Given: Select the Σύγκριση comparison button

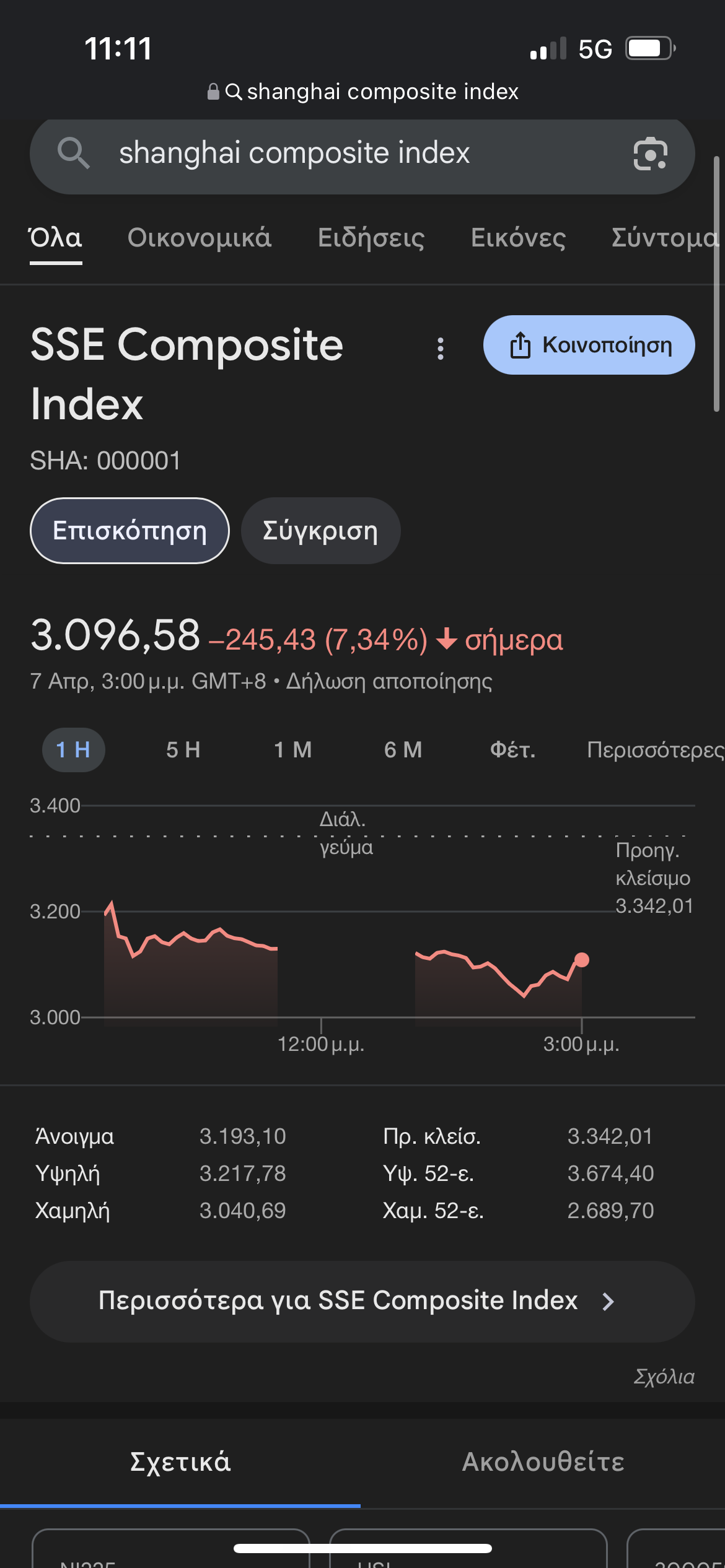Looking at the screenshot, I should pos(320,531).
